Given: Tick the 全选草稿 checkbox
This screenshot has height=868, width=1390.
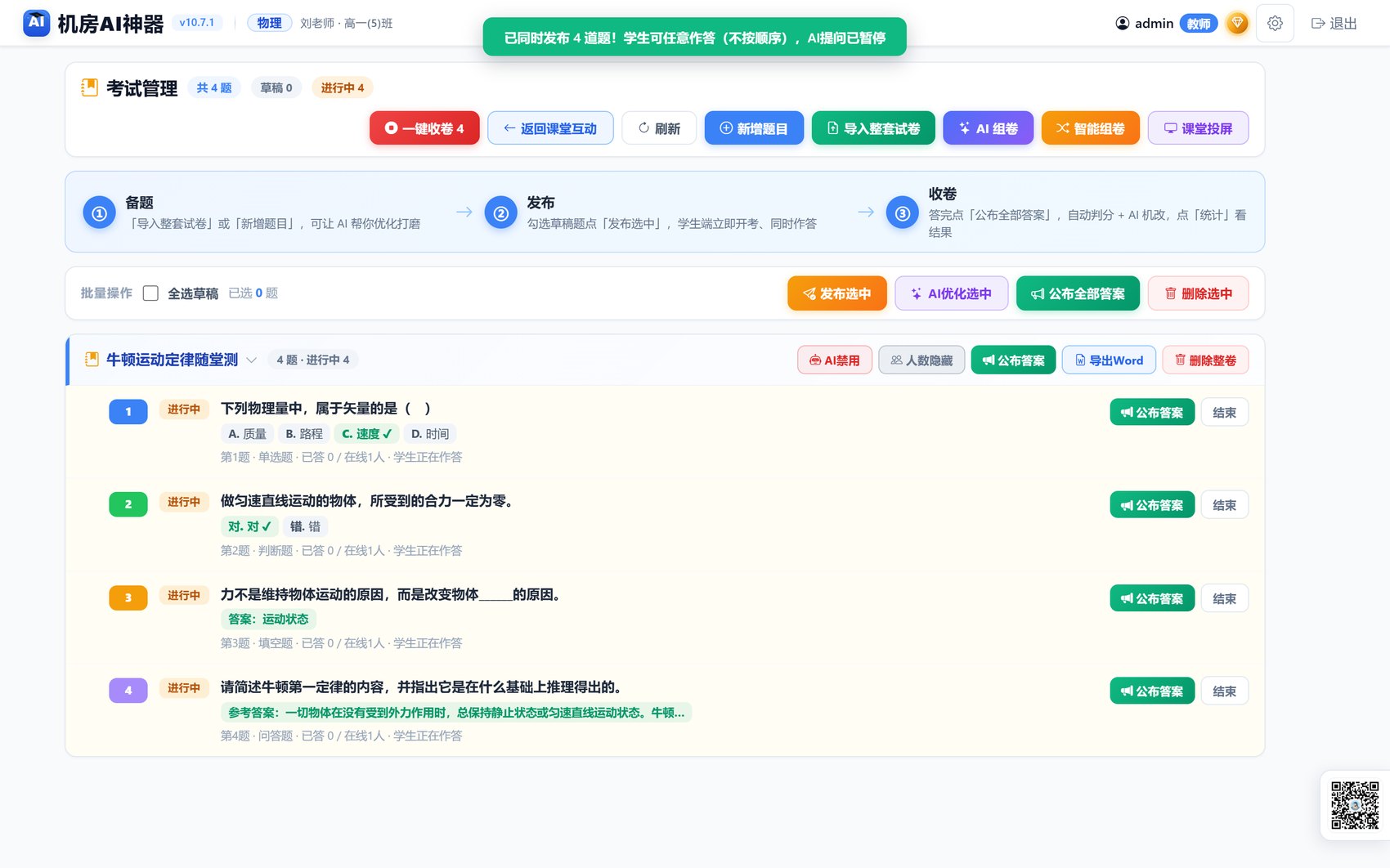Looking at the screenshot, I should click(x=150, y=293).
